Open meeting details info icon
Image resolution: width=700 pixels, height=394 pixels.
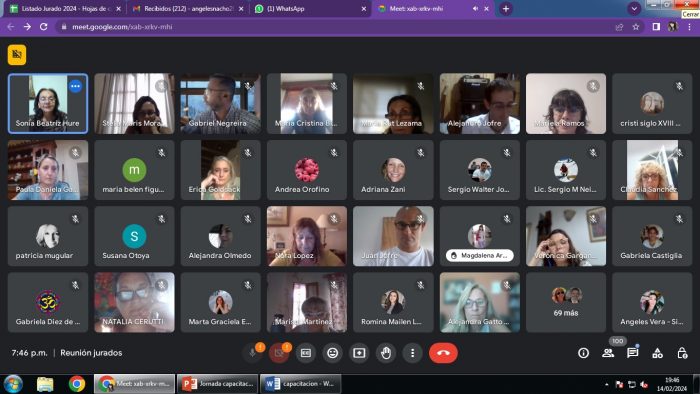pos(583,353)
